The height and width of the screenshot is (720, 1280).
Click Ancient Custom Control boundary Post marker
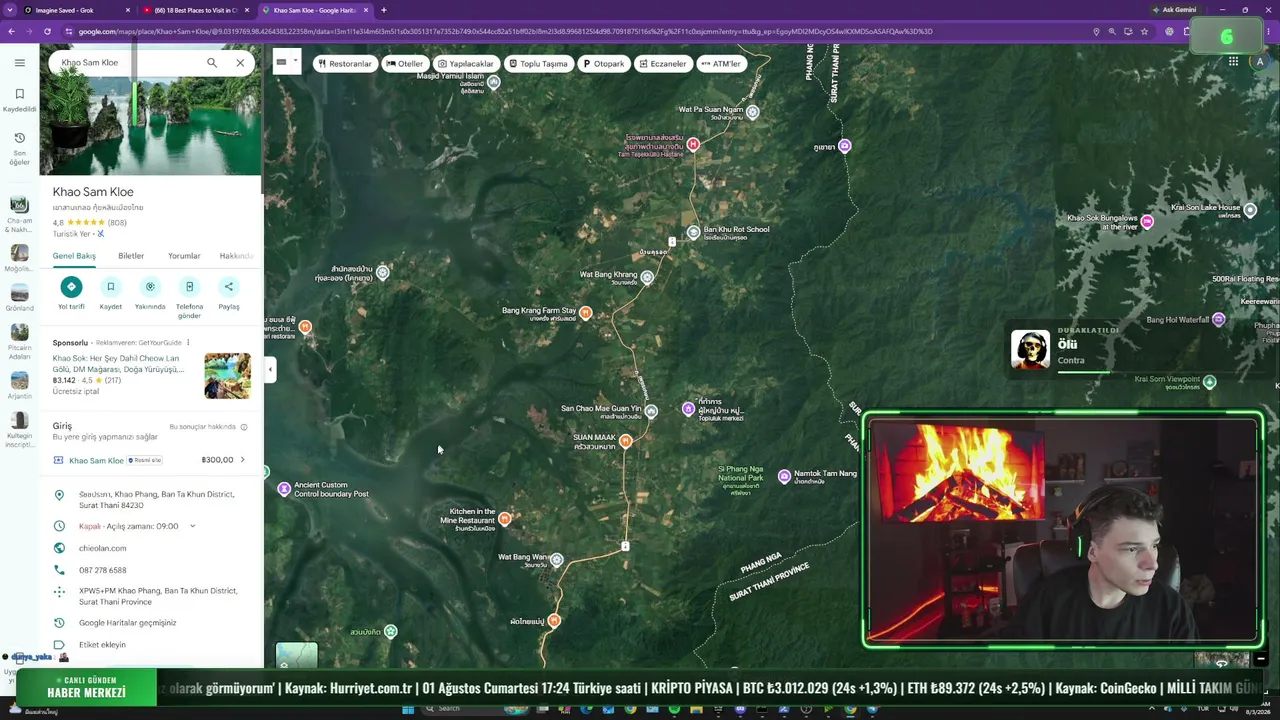[284, 489]
